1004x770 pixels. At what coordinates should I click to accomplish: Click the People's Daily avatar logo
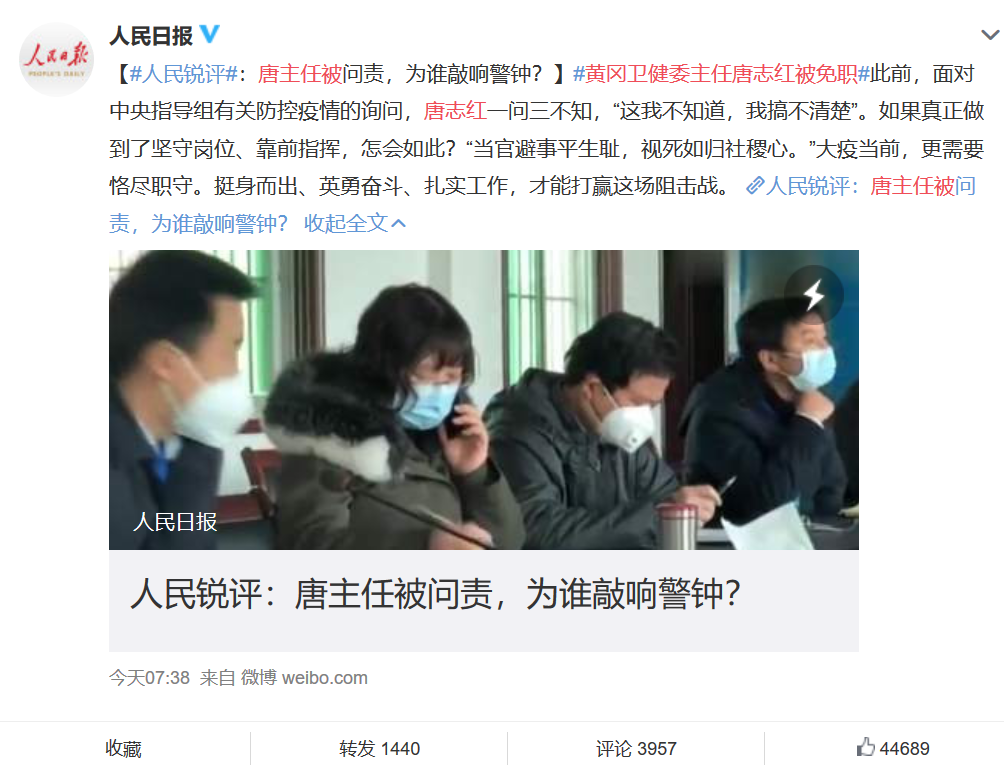tap(56, 60)
